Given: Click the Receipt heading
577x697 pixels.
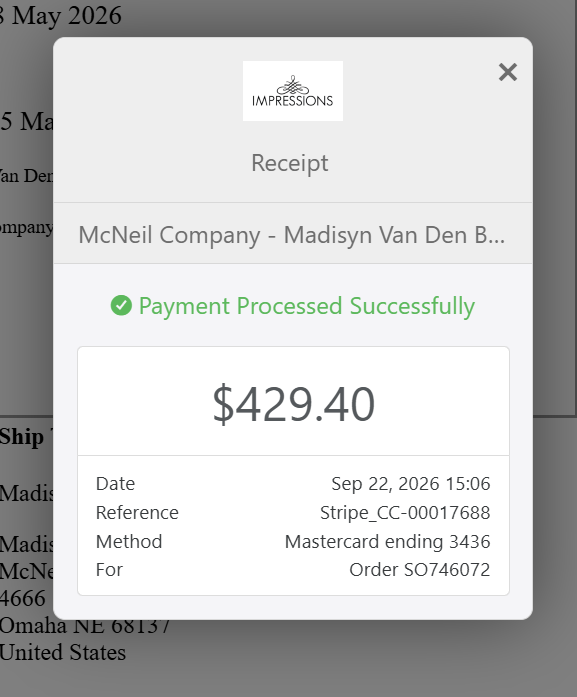Looking at the screenshot, I should (290, 163).
